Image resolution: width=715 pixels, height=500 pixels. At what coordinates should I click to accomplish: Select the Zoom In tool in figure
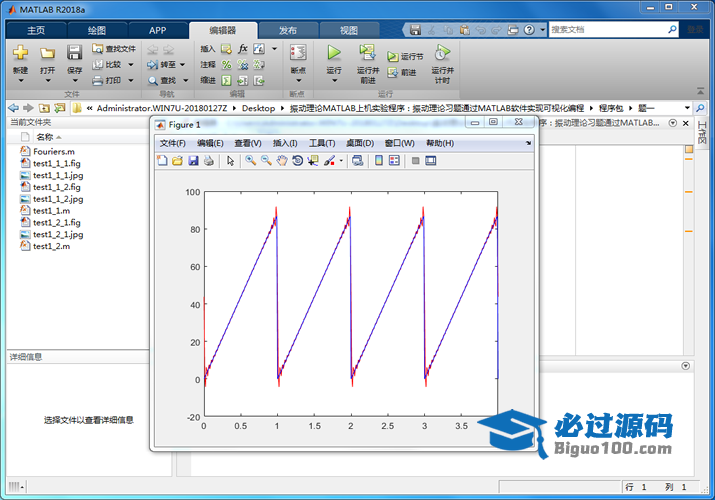click(250, 160)
